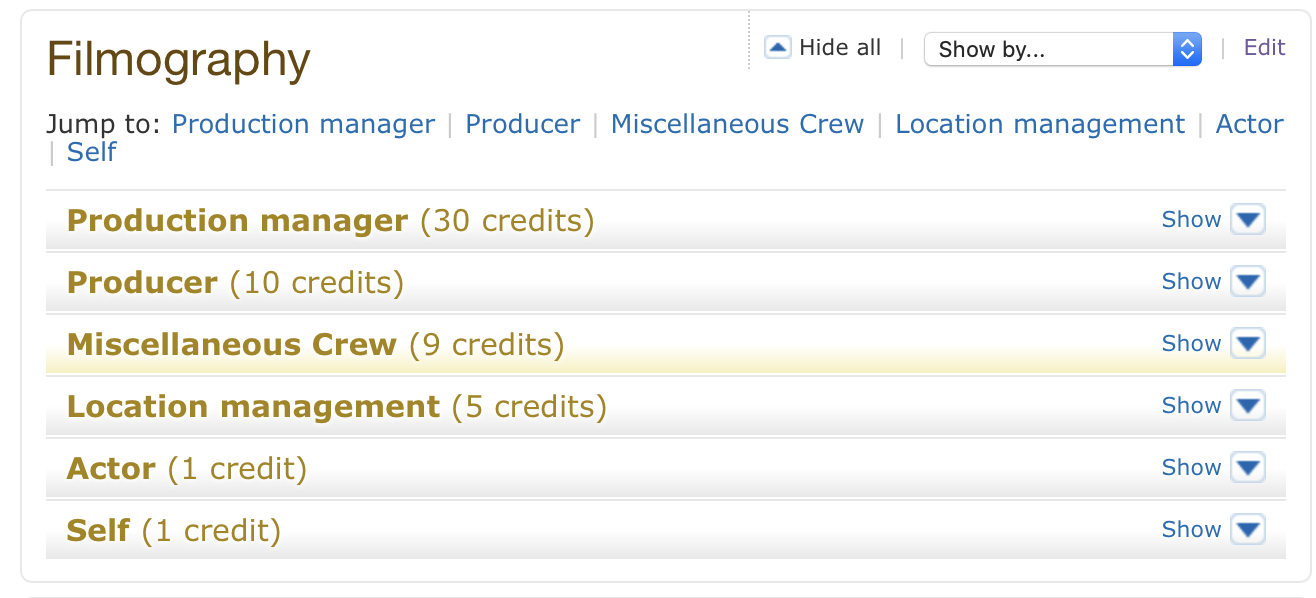The height and width of the screenshot is (598, 1316).
Task: Expand the Miscellaneous Crew 9 credits header
Action: (666, 344)
